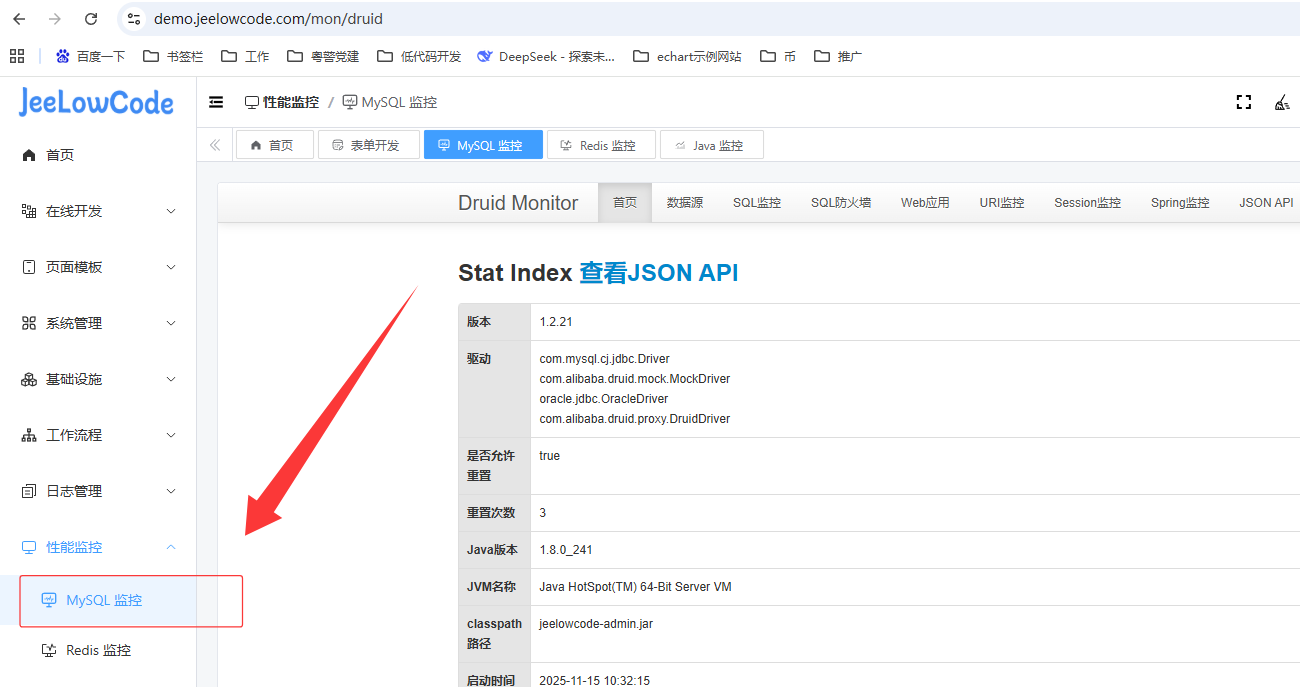The height and width of the screenshot is (687, 1300).
Task: Go back using browser back arrow
Action: [x=19, y=19]
